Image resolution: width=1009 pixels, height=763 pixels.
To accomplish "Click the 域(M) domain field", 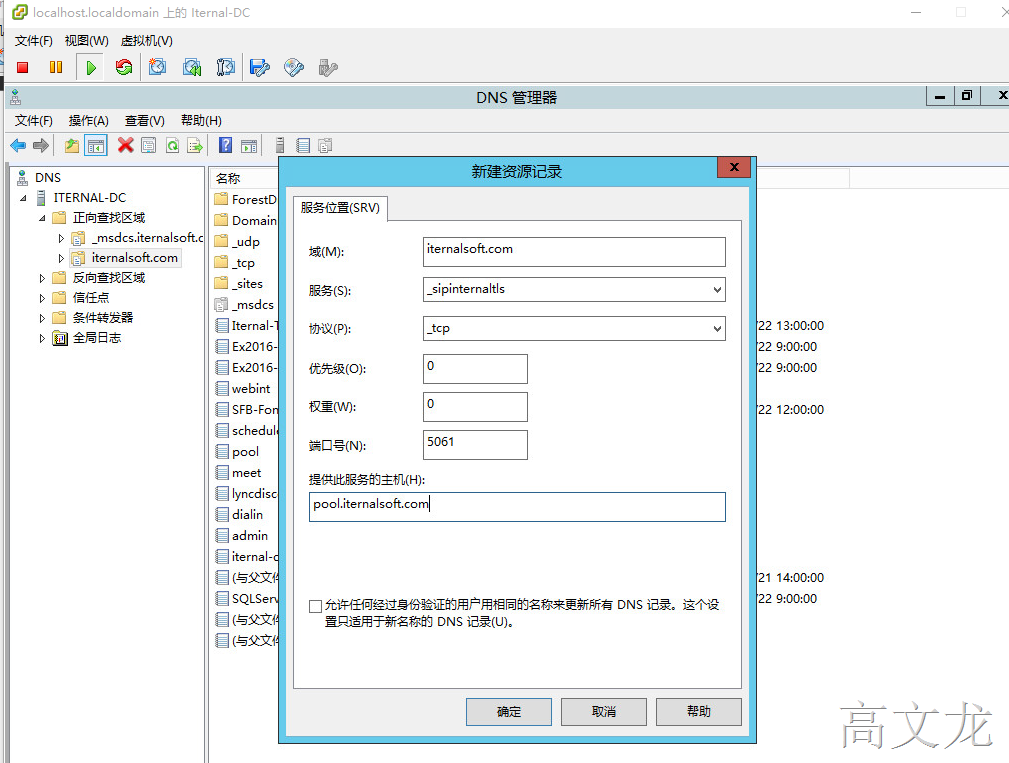I will pos(574,252).
